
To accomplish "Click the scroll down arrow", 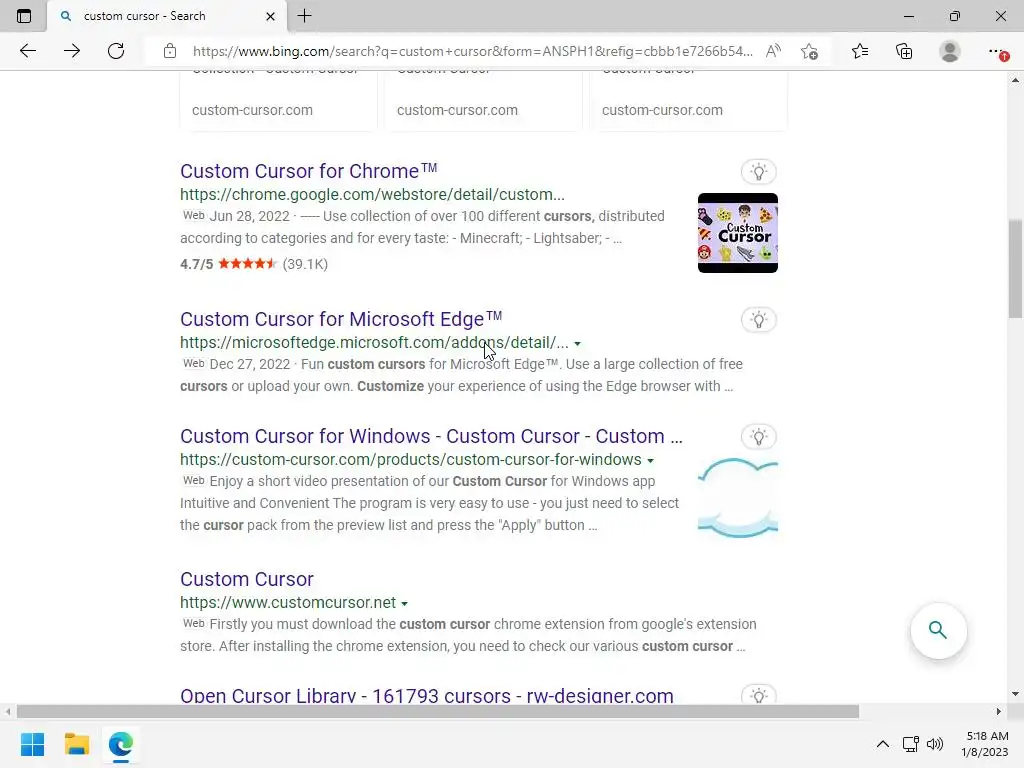I will click(1015, 694).
